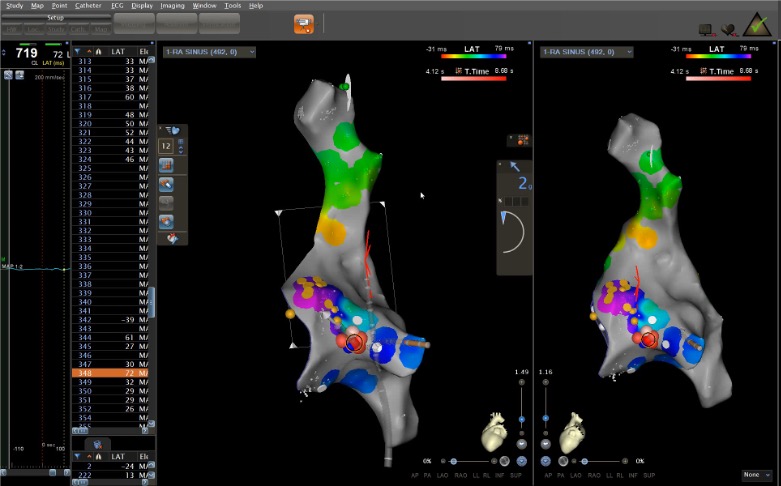The width and height of the screenshot is (781, 486).
Task: Click the deleted points trash tab icon
Action: [x=96, y=441]
